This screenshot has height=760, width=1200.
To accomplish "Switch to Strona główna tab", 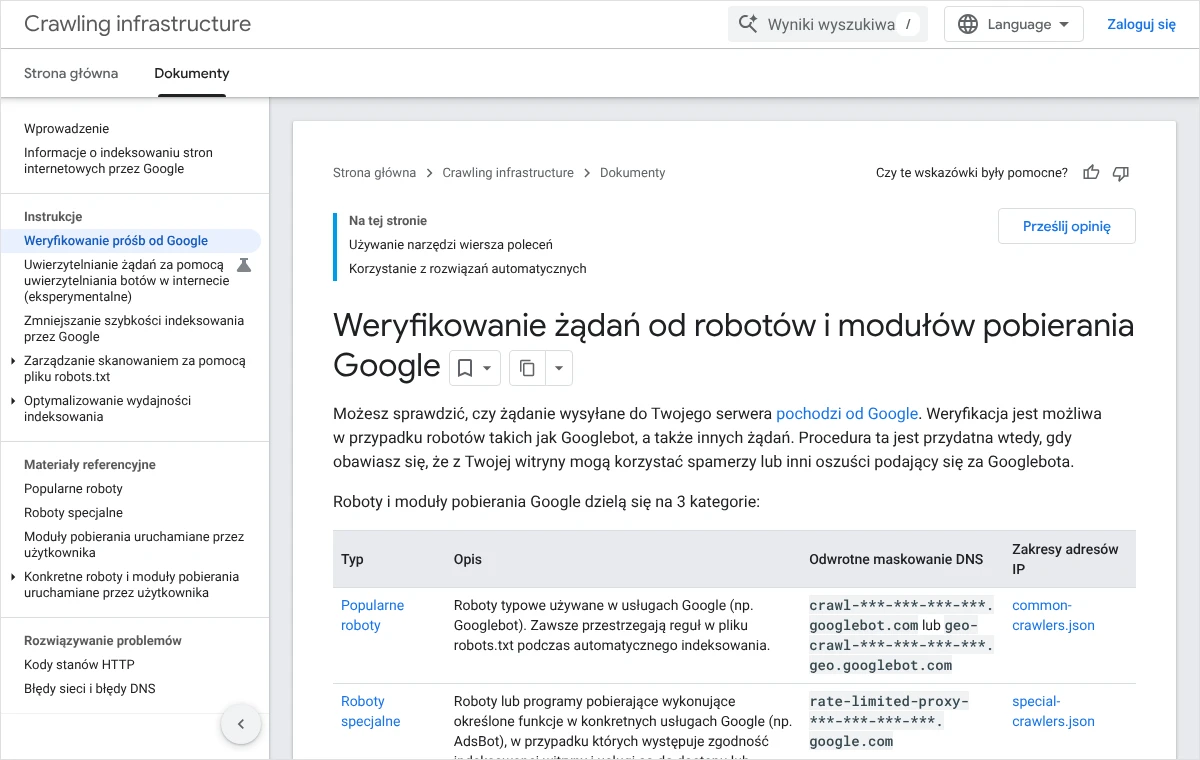I will coord(71,73).
